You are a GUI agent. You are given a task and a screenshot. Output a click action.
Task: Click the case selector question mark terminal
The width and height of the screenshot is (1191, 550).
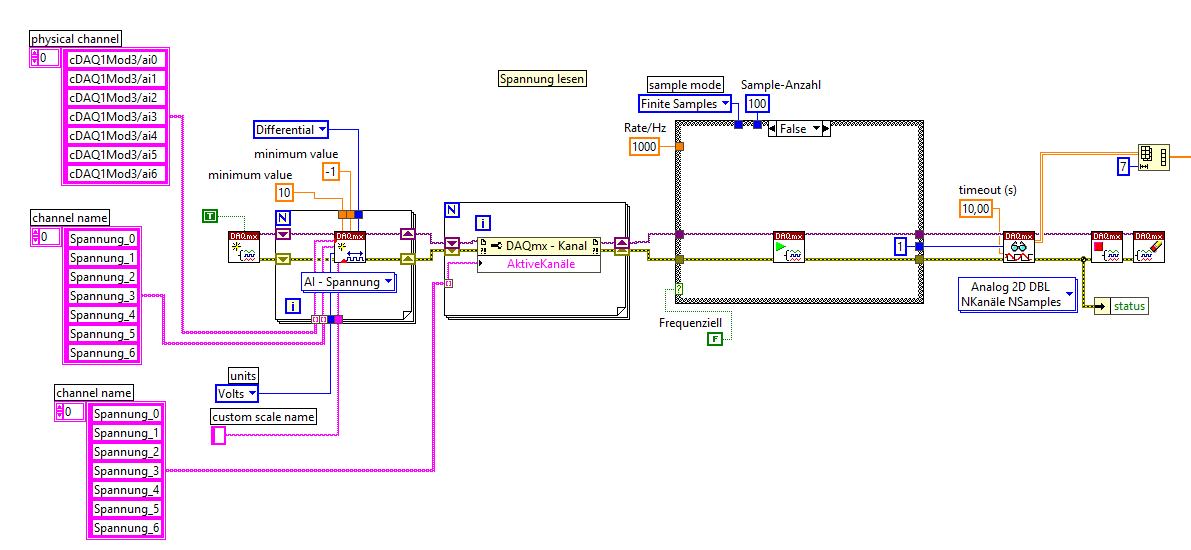(x=679, y=289)
